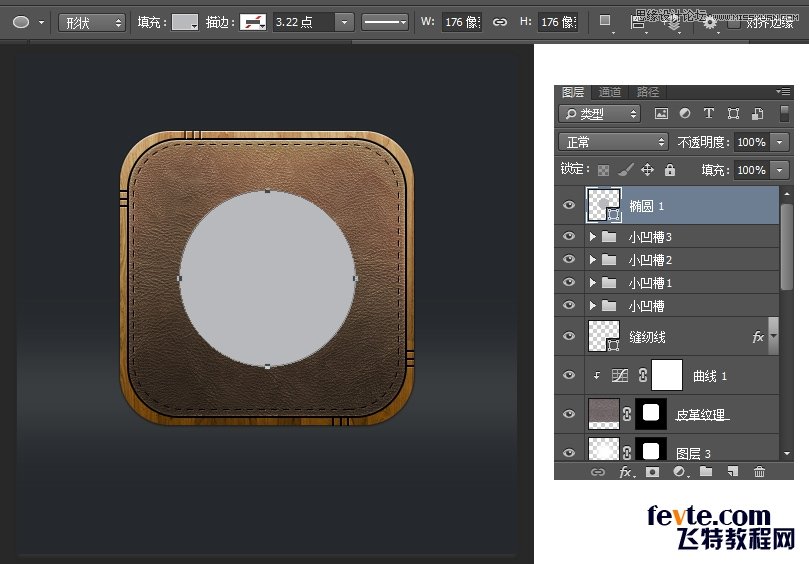Create a new layer icon
This screenshot has width=809, height=564.
(733, 471)
